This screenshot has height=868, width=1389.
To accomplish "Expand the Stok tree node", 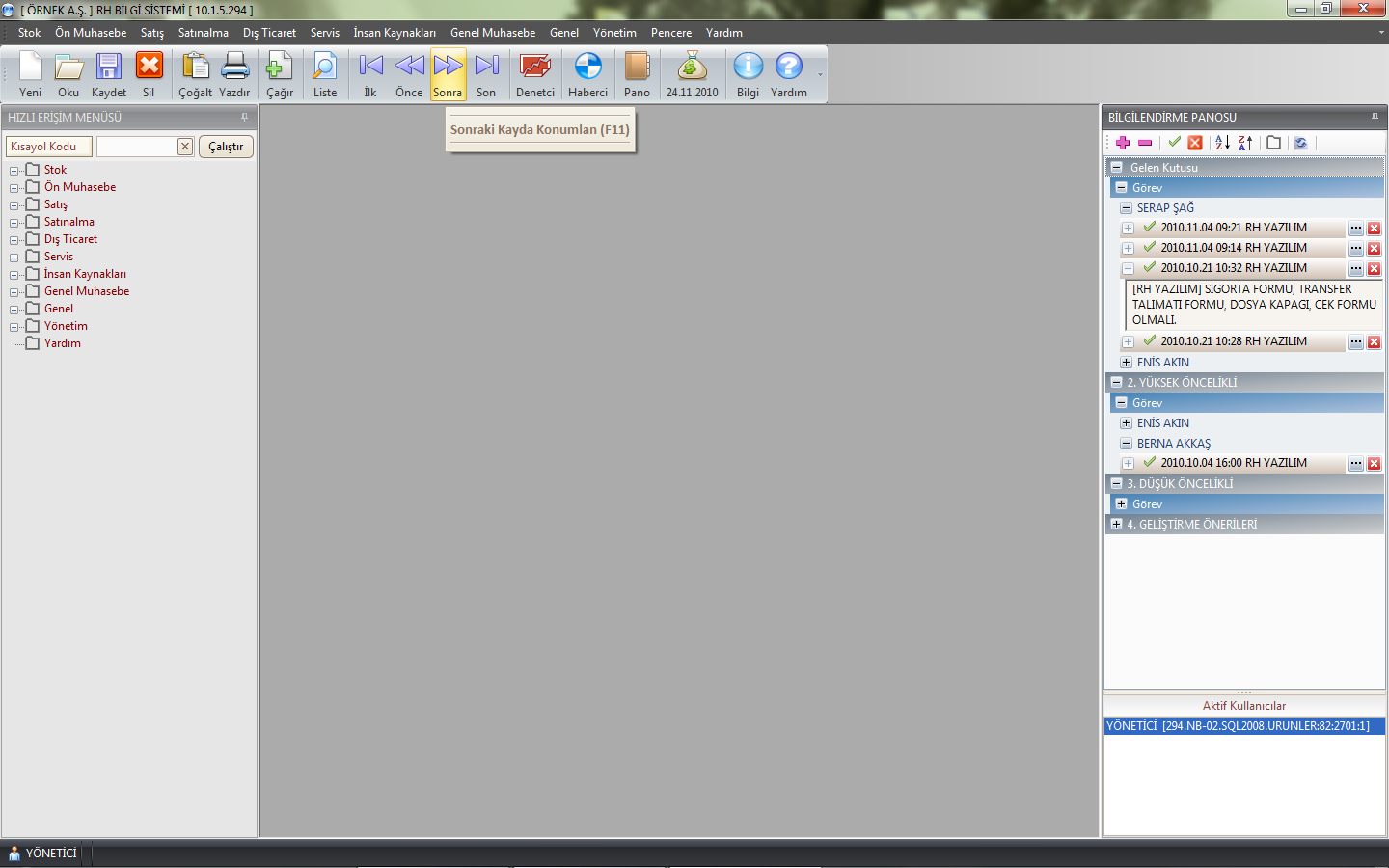I will (x=14, y=171).
